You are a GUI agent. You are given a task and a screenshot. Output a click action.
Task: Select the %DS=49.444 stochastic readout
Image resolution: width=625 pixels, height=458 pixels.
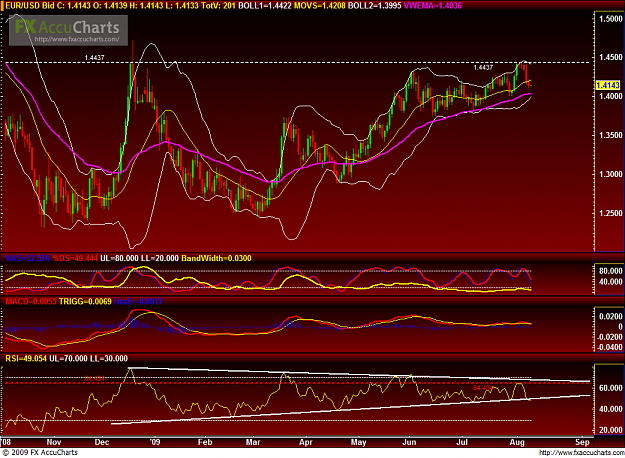coord(75,258)
